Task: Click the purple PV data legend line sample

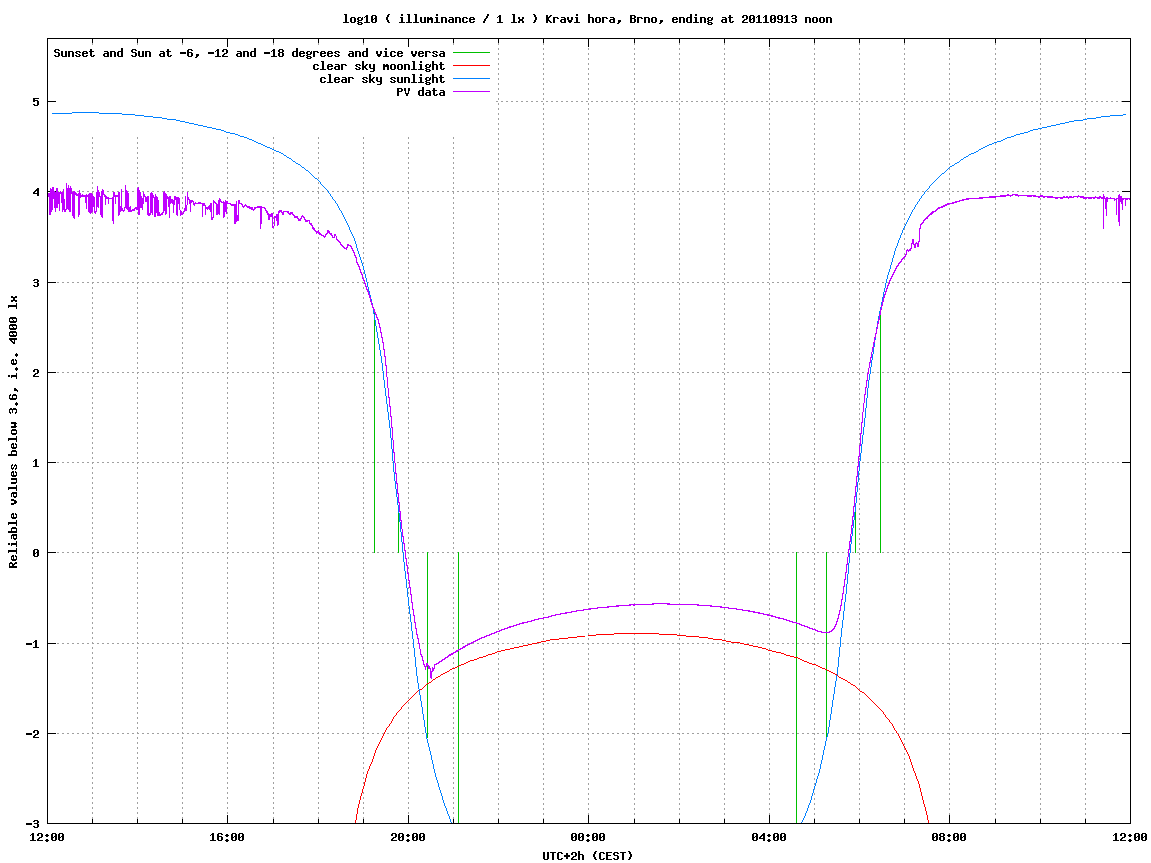Action: click(x=471, y=92)
